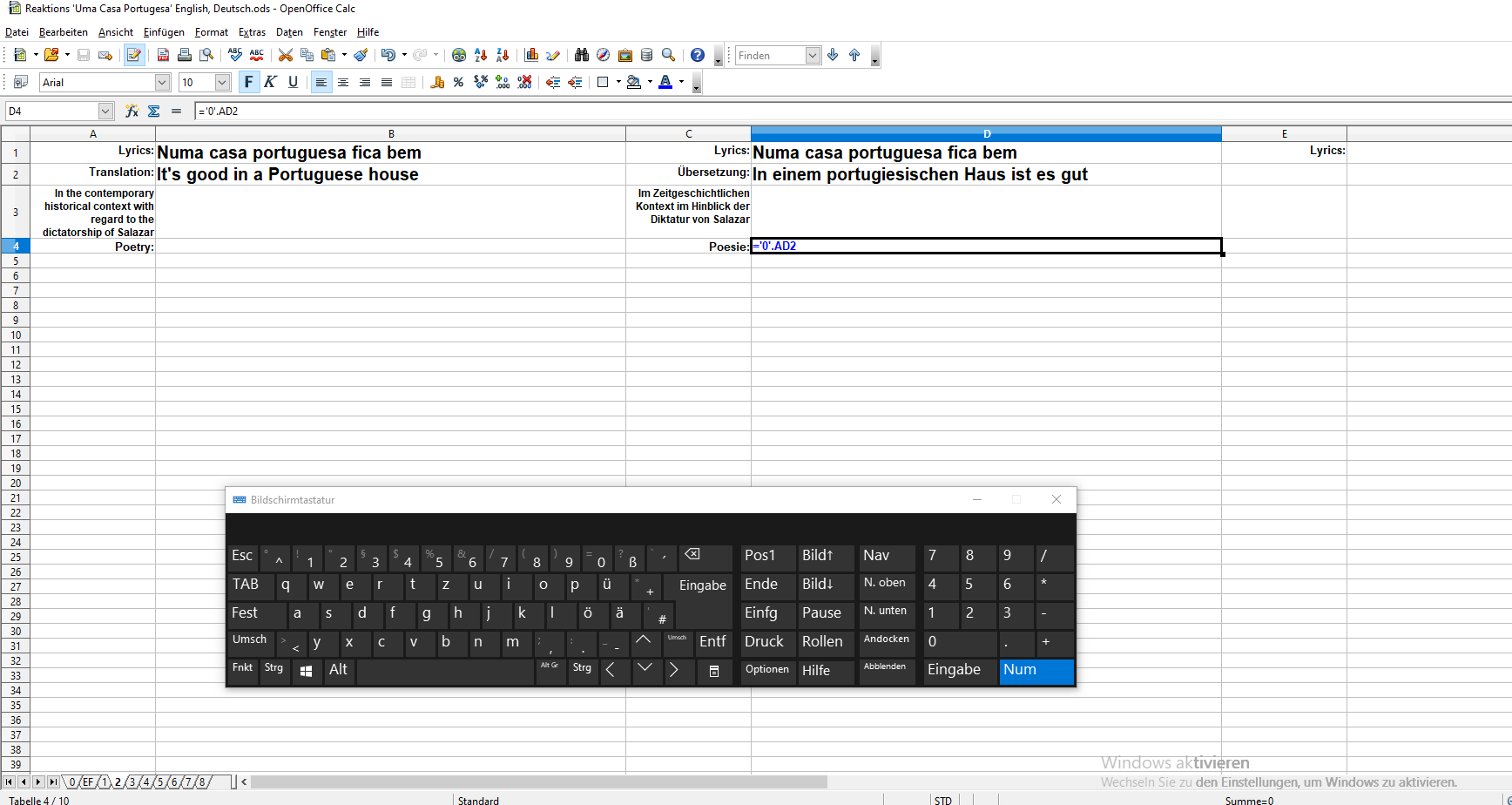The height and width of the screenshot is (805, 1512).
Task: Open the Insert Chart tool
Action: coord(531,55)
